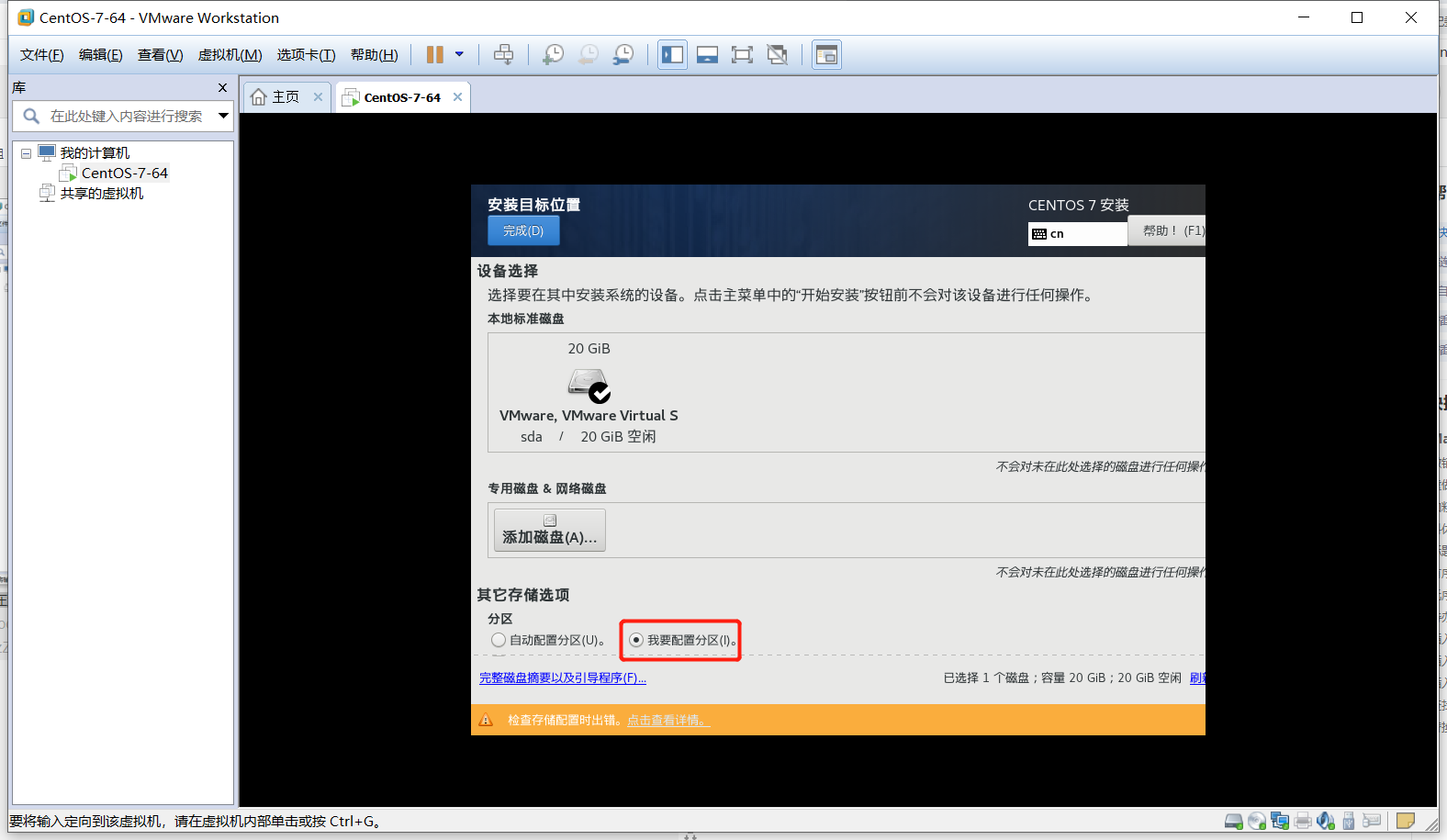Select the 自动配置分区(U) radio button
This screenshot has height=840, width=1447.
[x=499, y=640]
